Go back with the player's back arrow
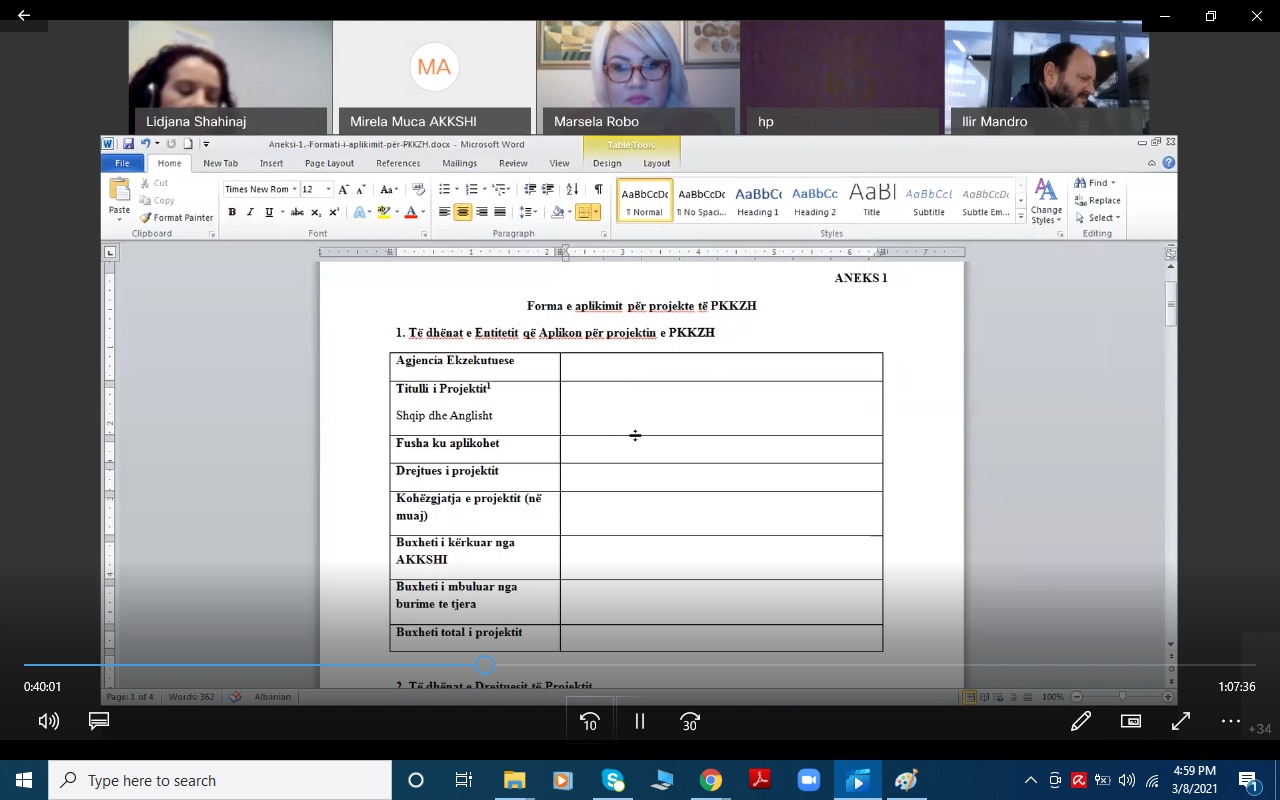Viewport: 1280px width, 800px height. [24, 16]
